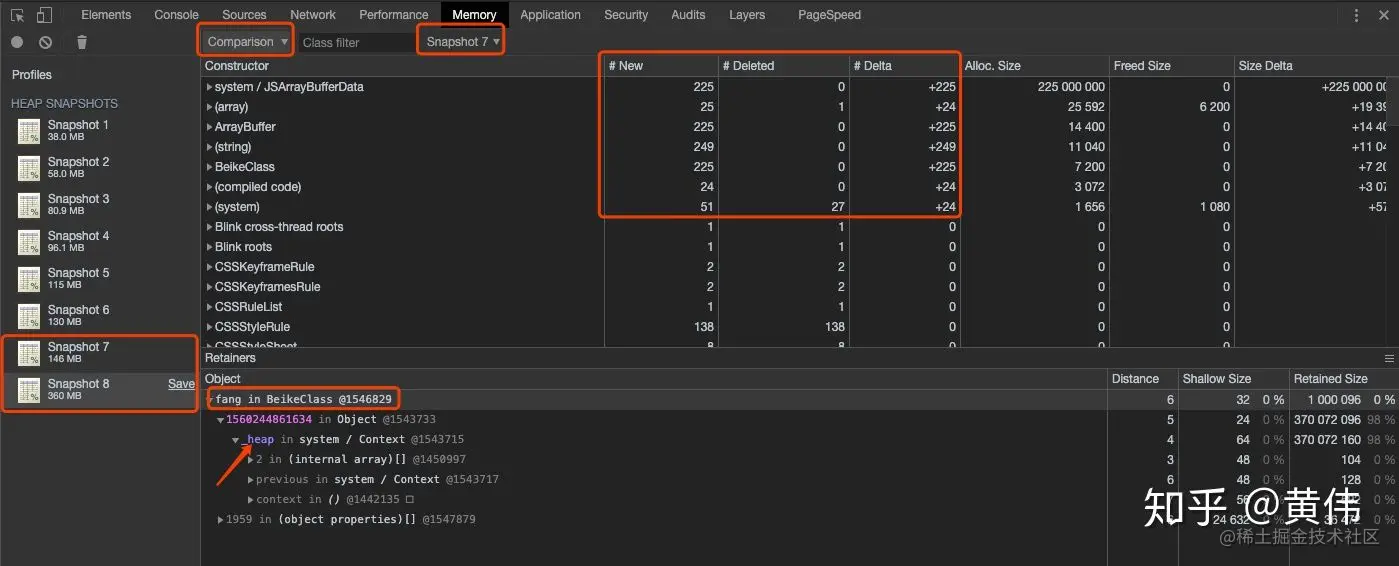Expand the CSSStyleRule constructor row
The height and width of the screenshot is (566, 1399).
[209, 327]
